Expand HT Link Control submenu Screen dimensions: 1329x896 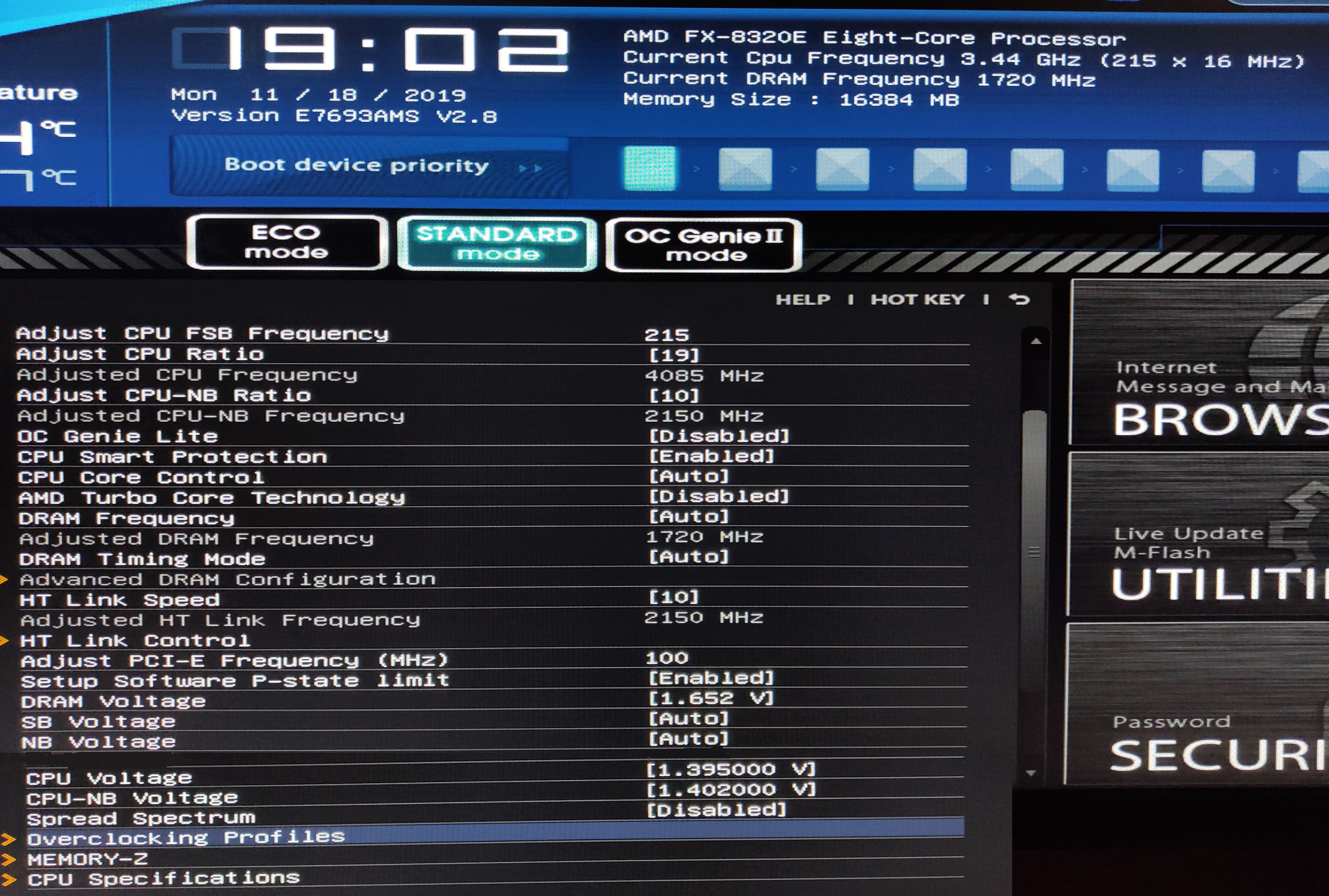(135, 641)
